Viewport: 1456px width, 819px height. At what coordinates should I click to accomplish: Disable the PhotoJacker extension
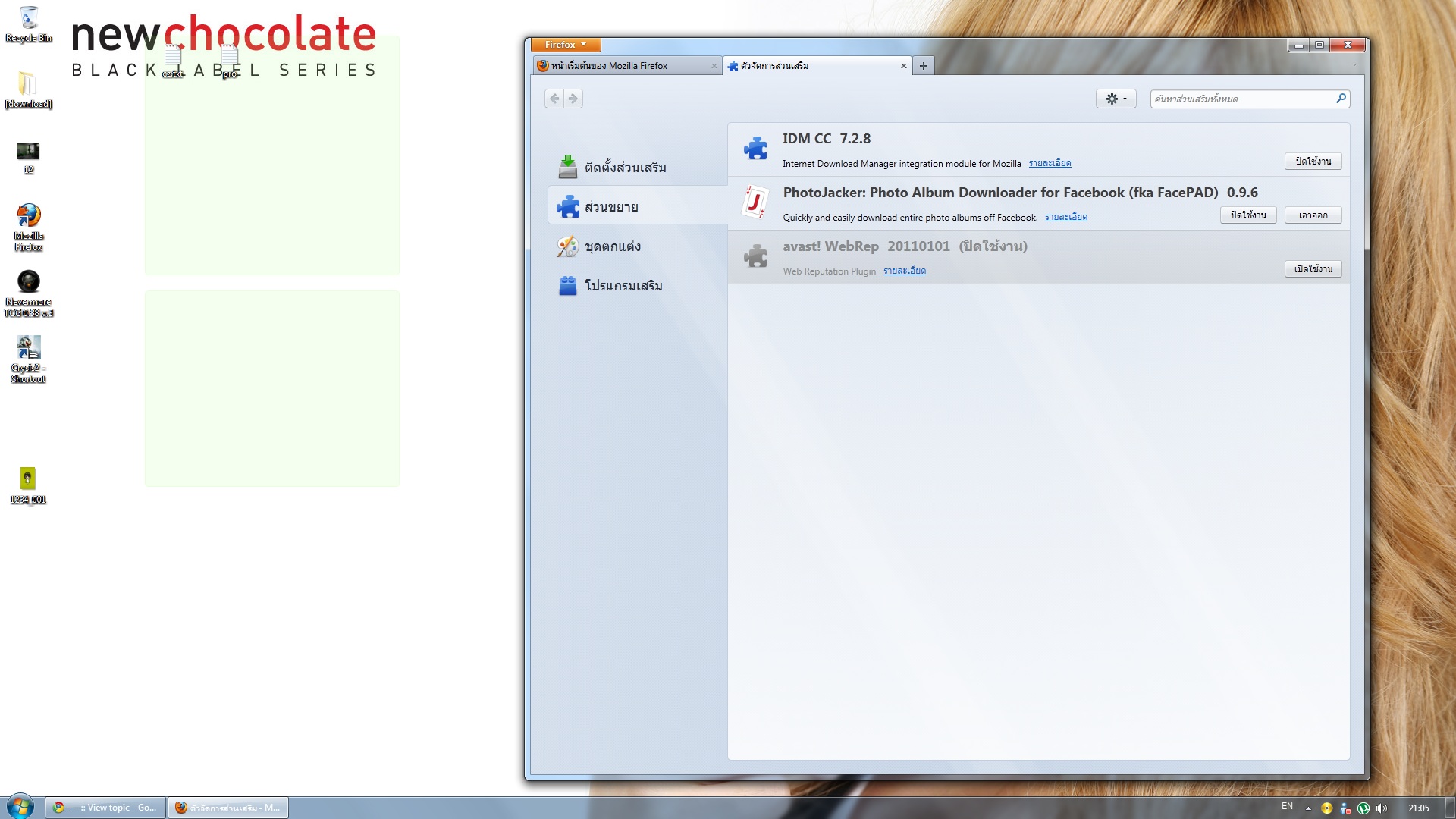click(x=1248, y=215)
